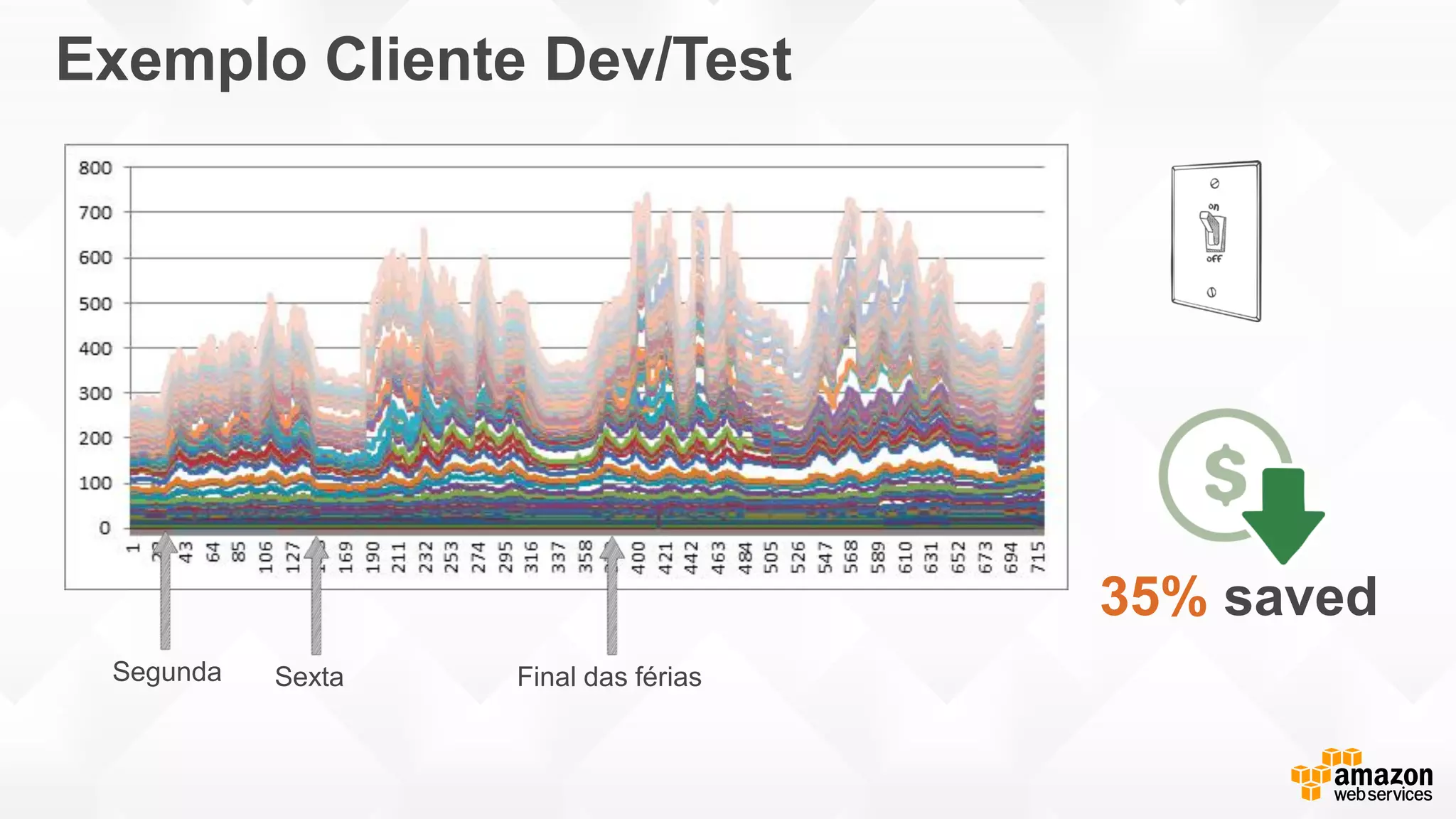Click the x-axis label 169

click(346, 557)
